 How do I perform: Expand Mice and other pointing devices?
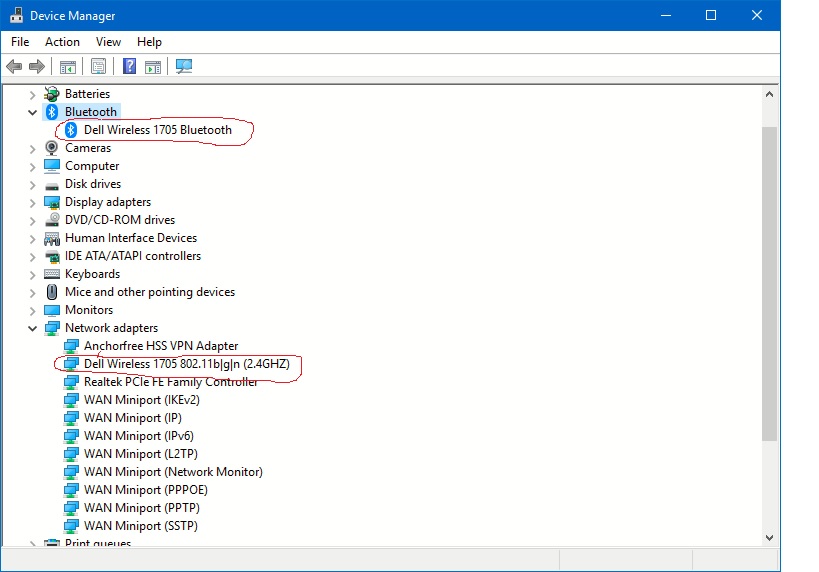point(32,293)
